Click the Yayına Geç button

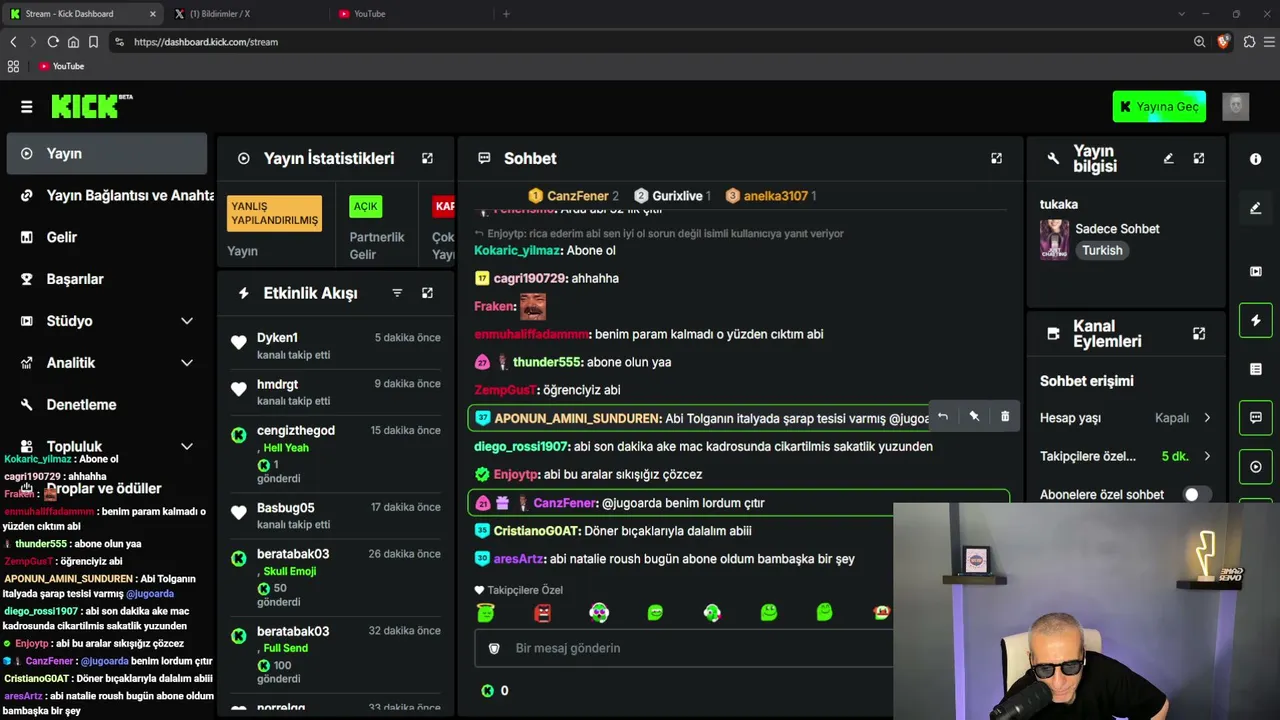coord(1159,107)
